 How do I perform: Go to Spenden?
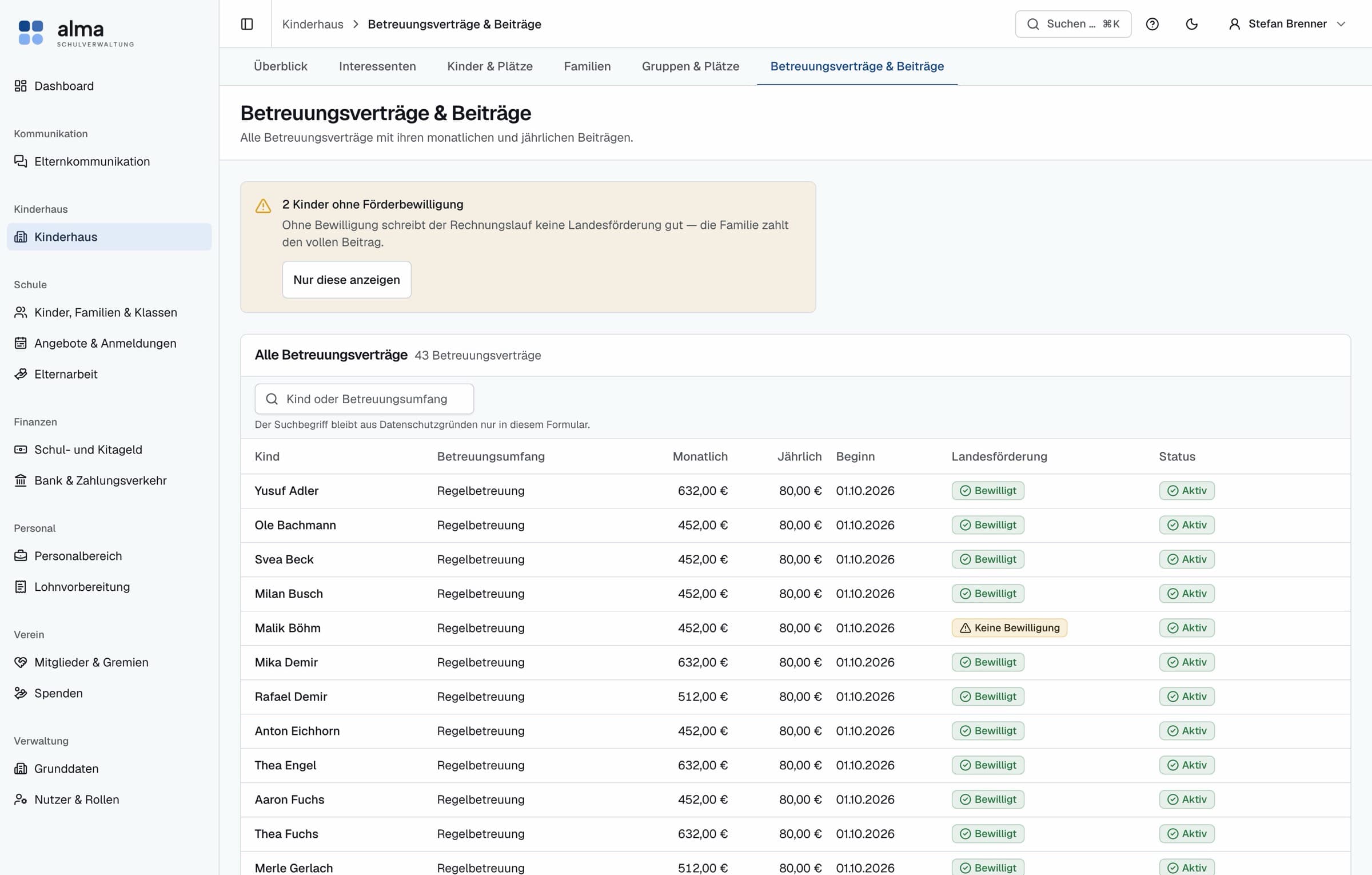click(109, 693)
